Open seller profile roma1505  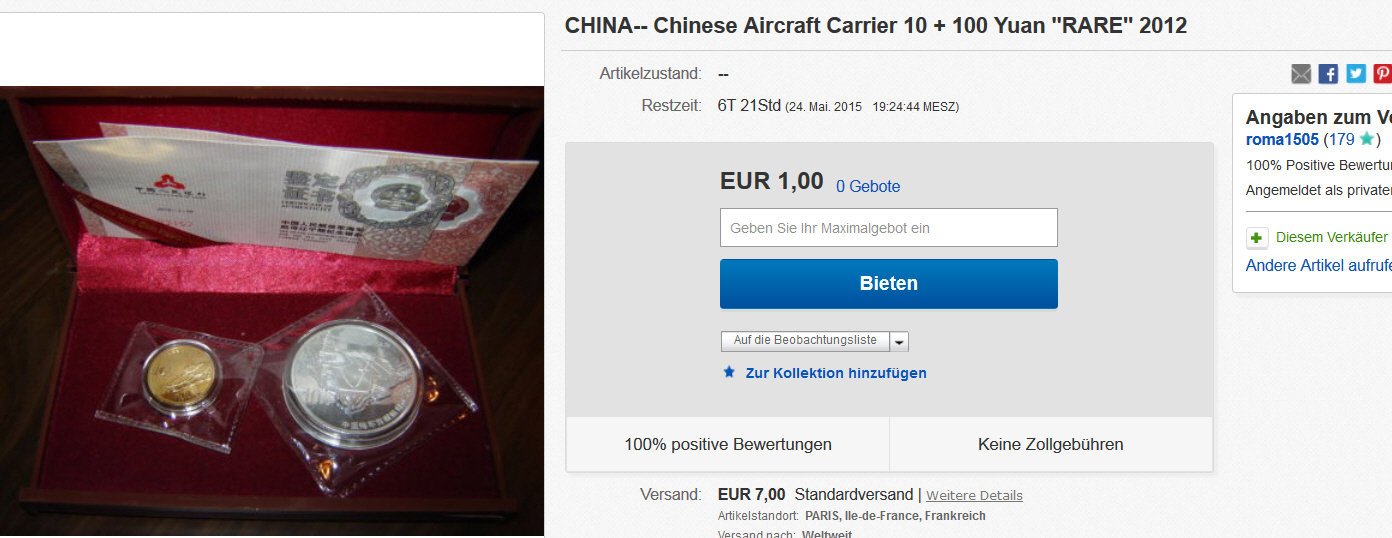(x=1282, y=139)
